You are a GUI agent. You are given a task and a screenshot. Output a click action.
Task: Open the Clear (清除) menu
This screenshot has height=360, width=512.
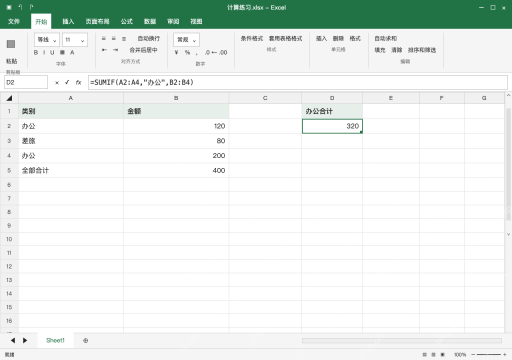[x=396, y=50]
